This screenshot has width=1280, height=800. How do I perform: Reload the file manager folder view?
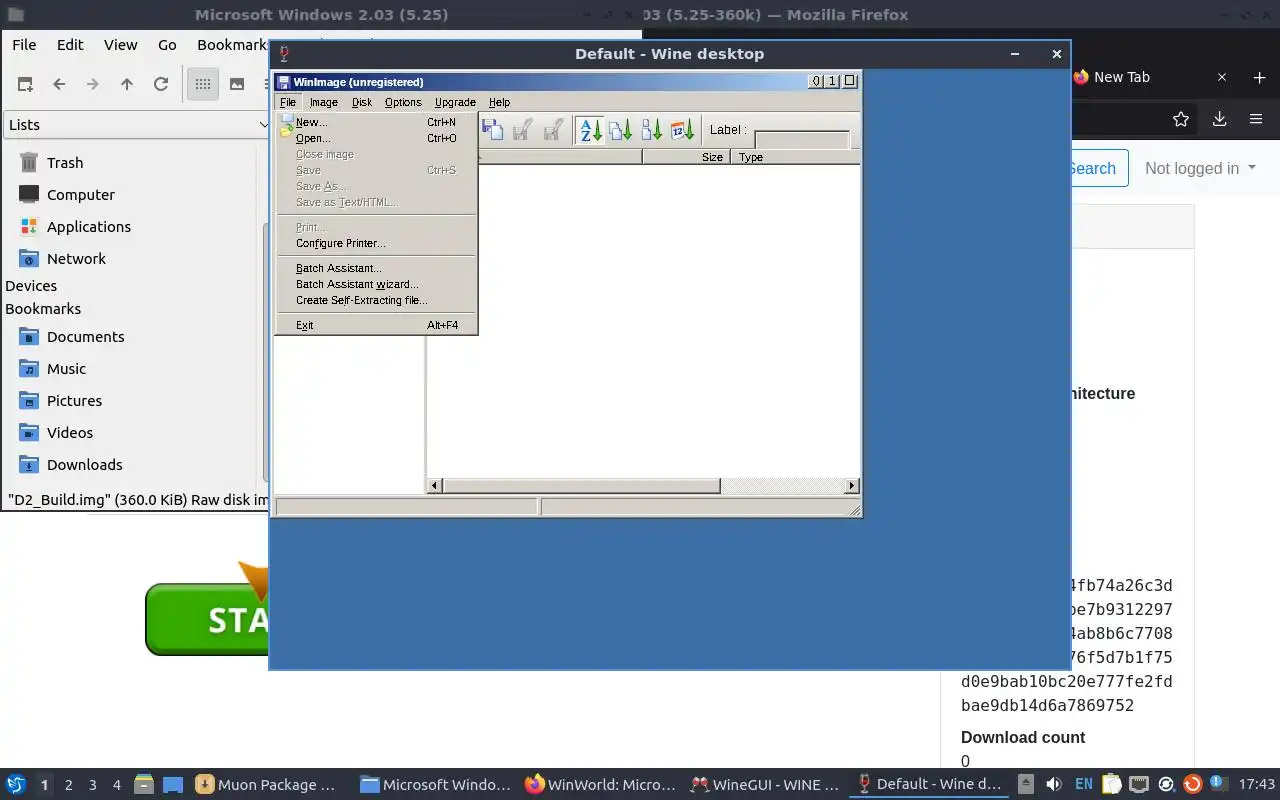click(161, 84)
